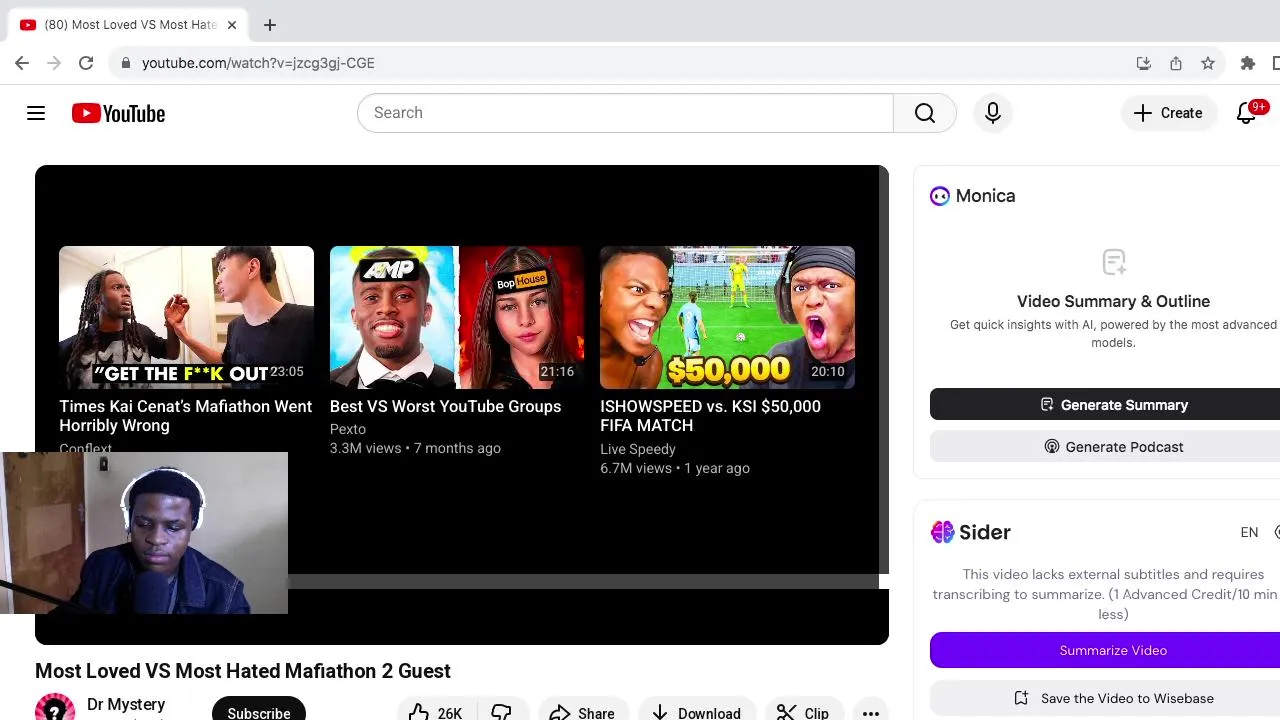The image size is (1280, 720).
Task: Go back with browser back arrow
Action: [x=22, y=63]
